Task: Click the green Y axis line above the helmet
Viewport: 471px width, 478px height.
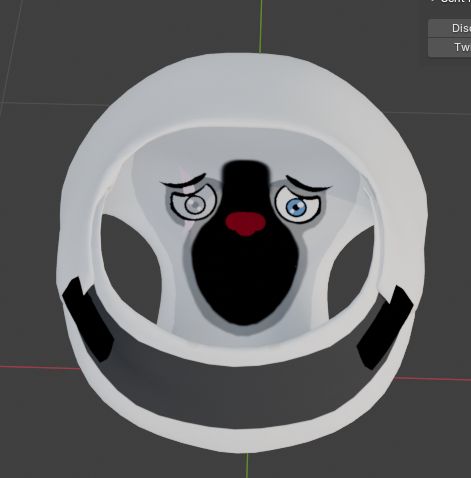Action: (x=261, y=26)
